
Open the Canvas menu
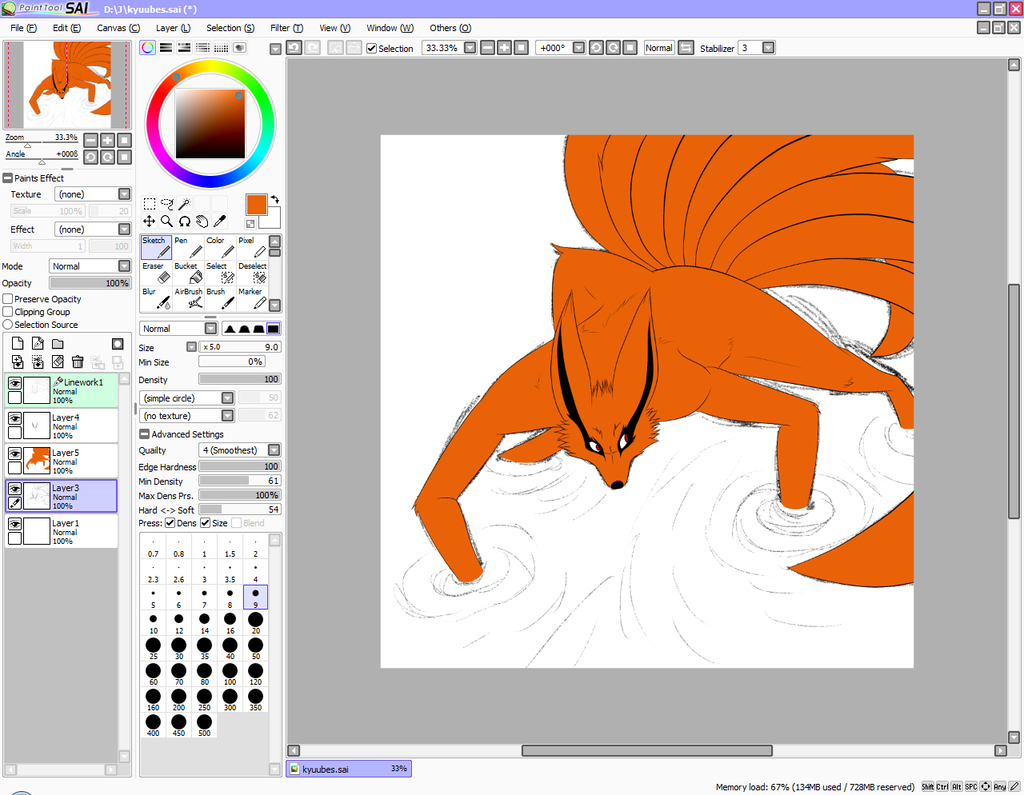[x=118, y=28]
